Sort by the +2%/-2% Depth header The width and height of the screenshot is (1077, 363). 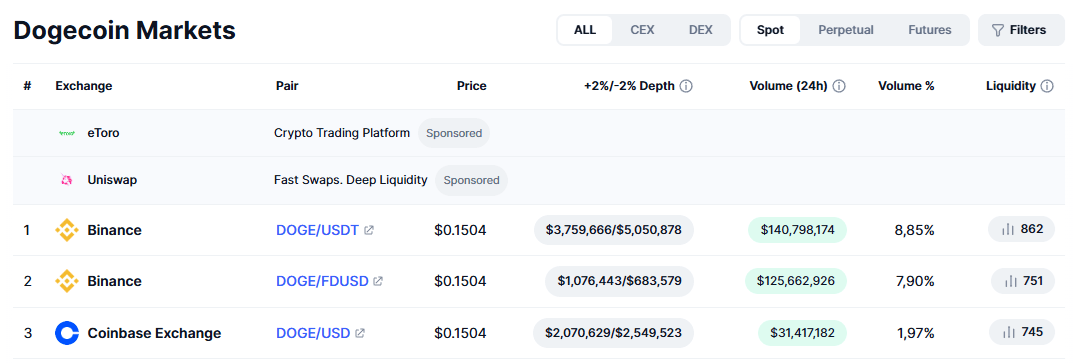tap(629, 86)
